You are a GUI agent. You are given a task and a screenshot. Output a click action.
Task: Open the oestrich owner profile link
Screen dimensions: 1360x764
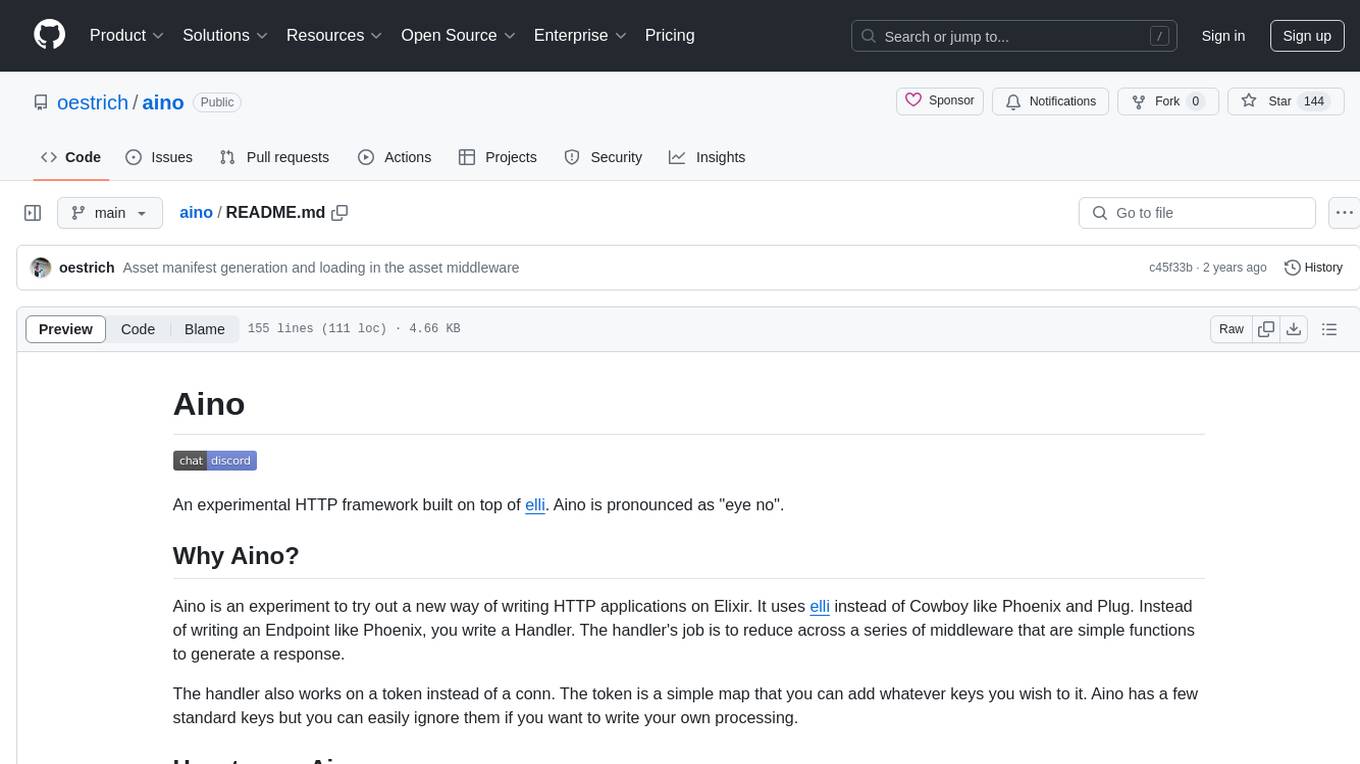(x=93, y=102)
